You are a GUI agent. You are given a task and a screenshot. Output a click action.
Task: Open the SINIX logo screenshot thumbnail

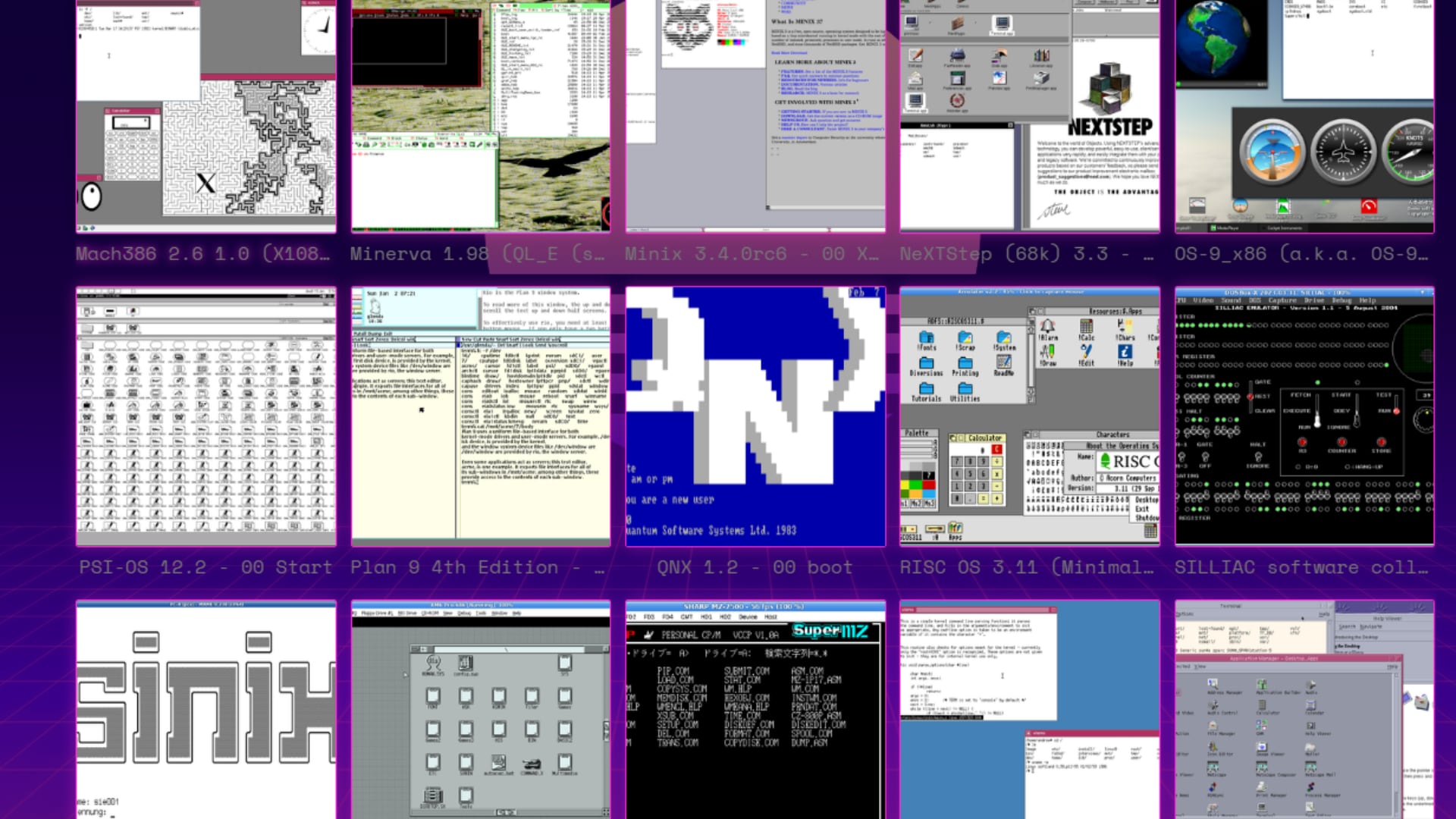206,710
